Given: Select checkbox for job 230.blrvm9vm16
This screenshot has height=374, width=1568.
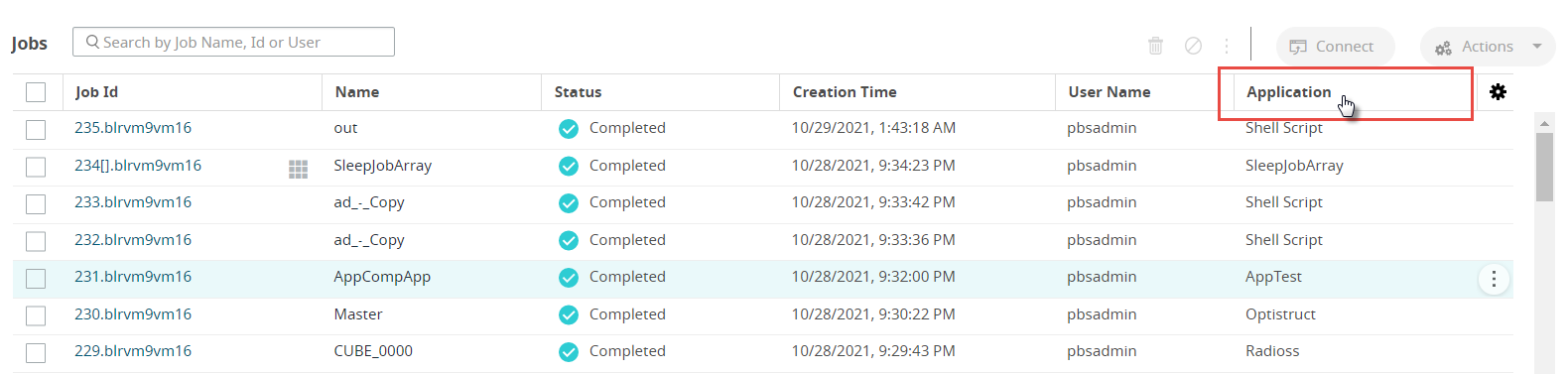Looking at the screenshot, I should pyautogui.click(x=36, y=315).
